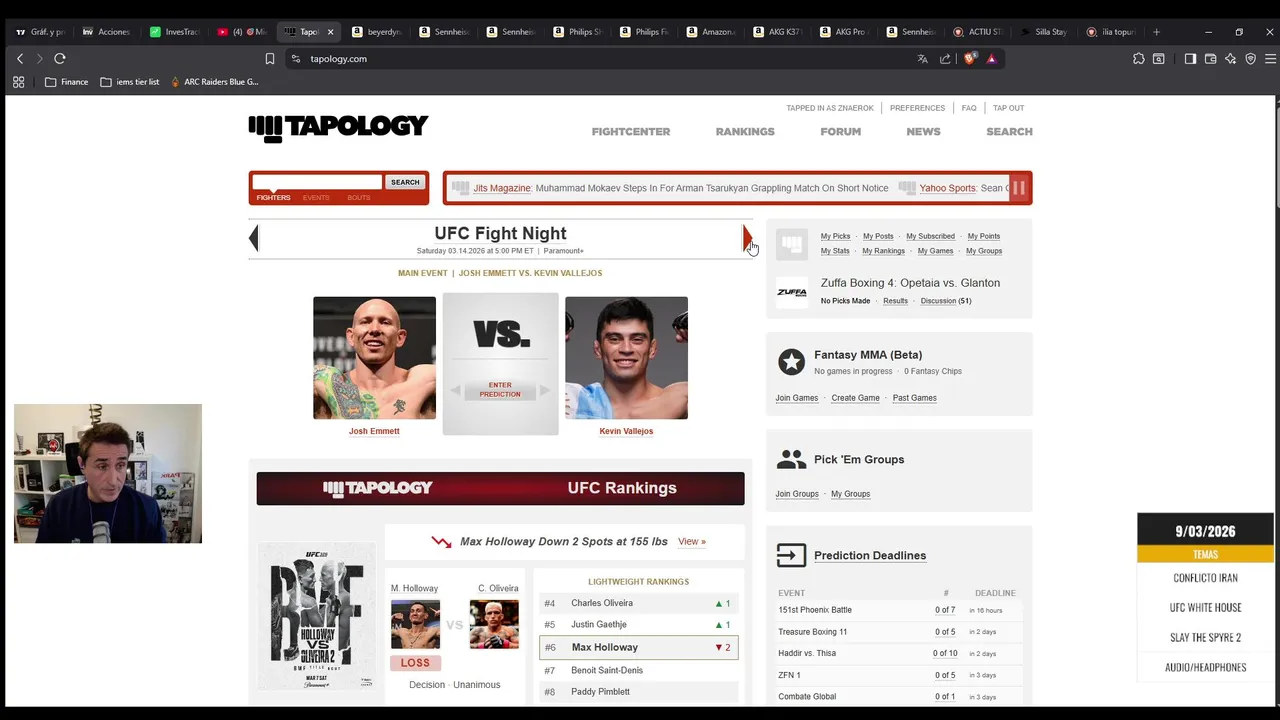Open FORUM in site navigation

click(841, 132)
